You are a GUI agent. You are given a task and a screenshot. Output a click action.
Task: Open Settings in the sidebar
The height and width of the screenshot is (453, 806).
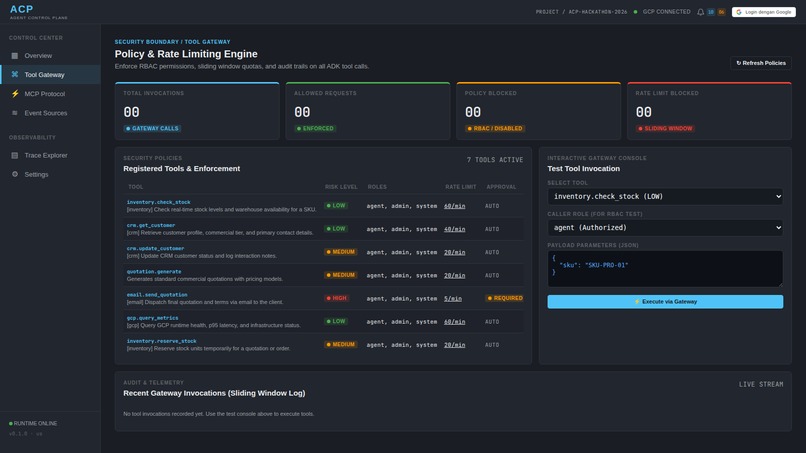[50, 174]
